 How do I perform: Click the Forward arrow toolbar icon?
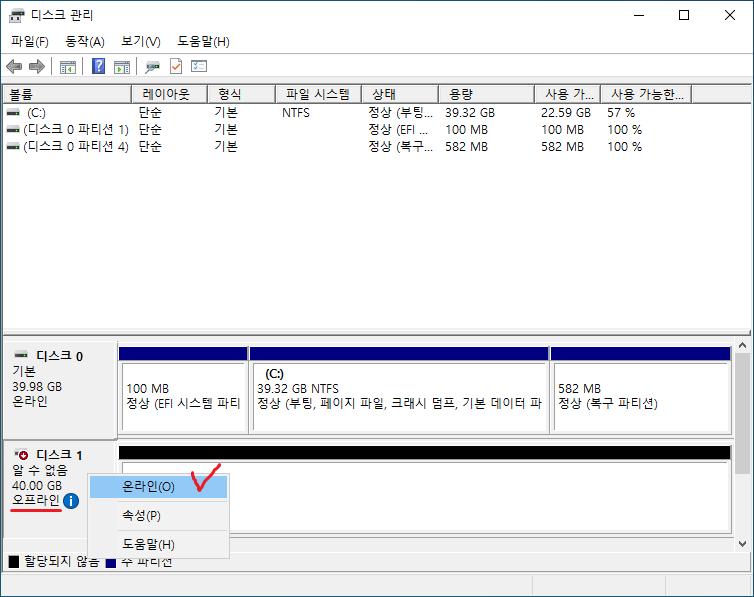point(37,66)
